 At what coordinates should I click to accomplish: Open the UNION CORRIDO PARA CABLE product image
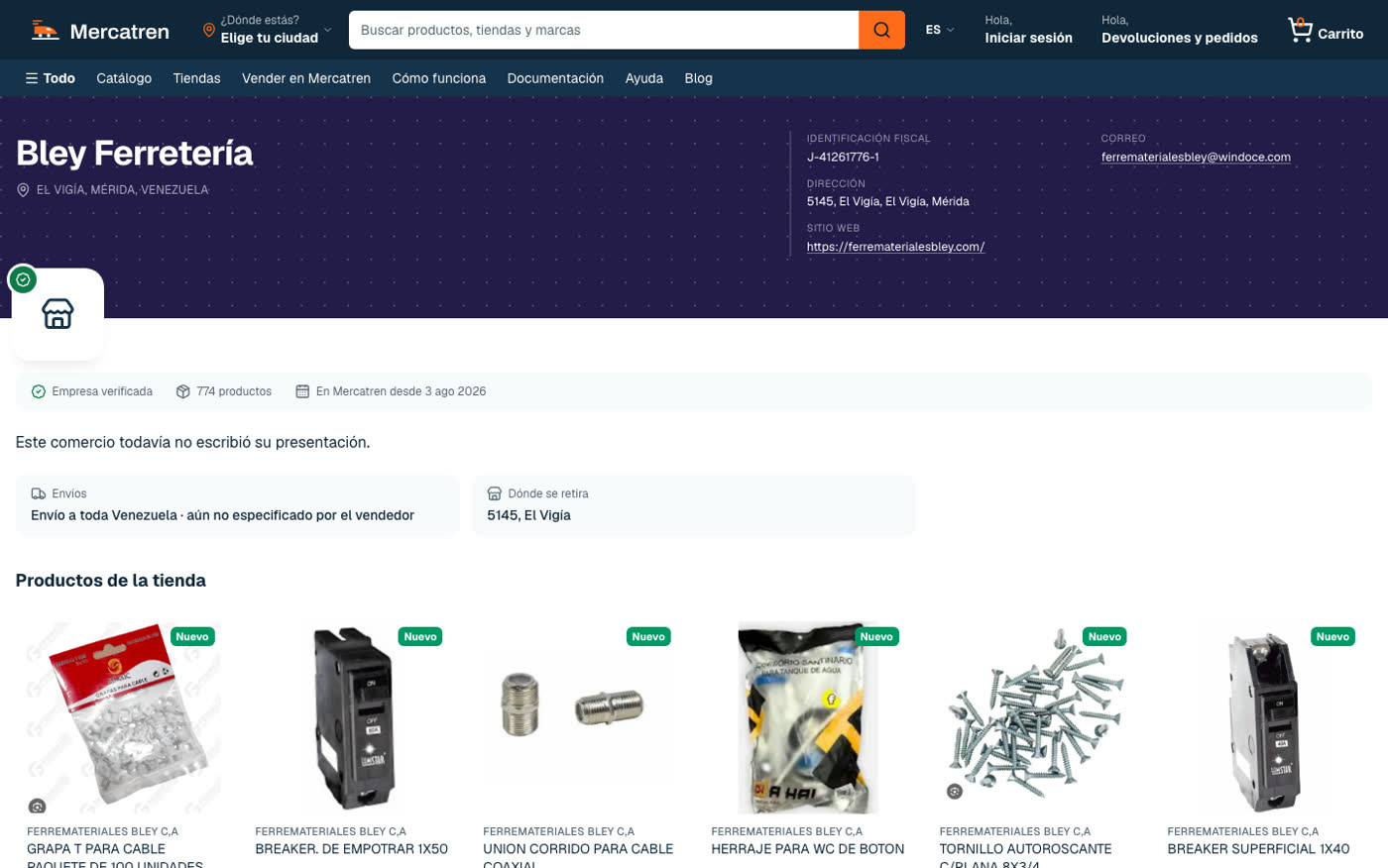580,718
